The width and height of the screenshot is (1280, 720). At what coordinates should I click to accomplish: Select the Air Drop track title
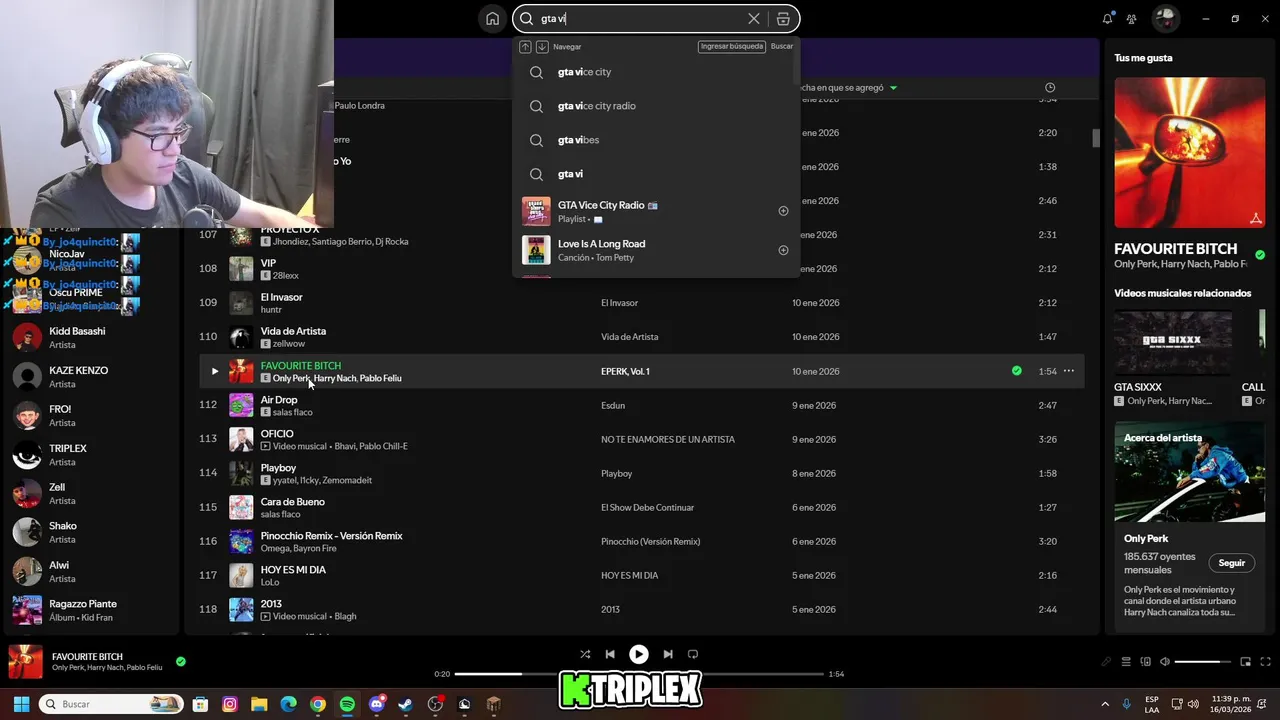pyautogui.click(x=279, y=400)
